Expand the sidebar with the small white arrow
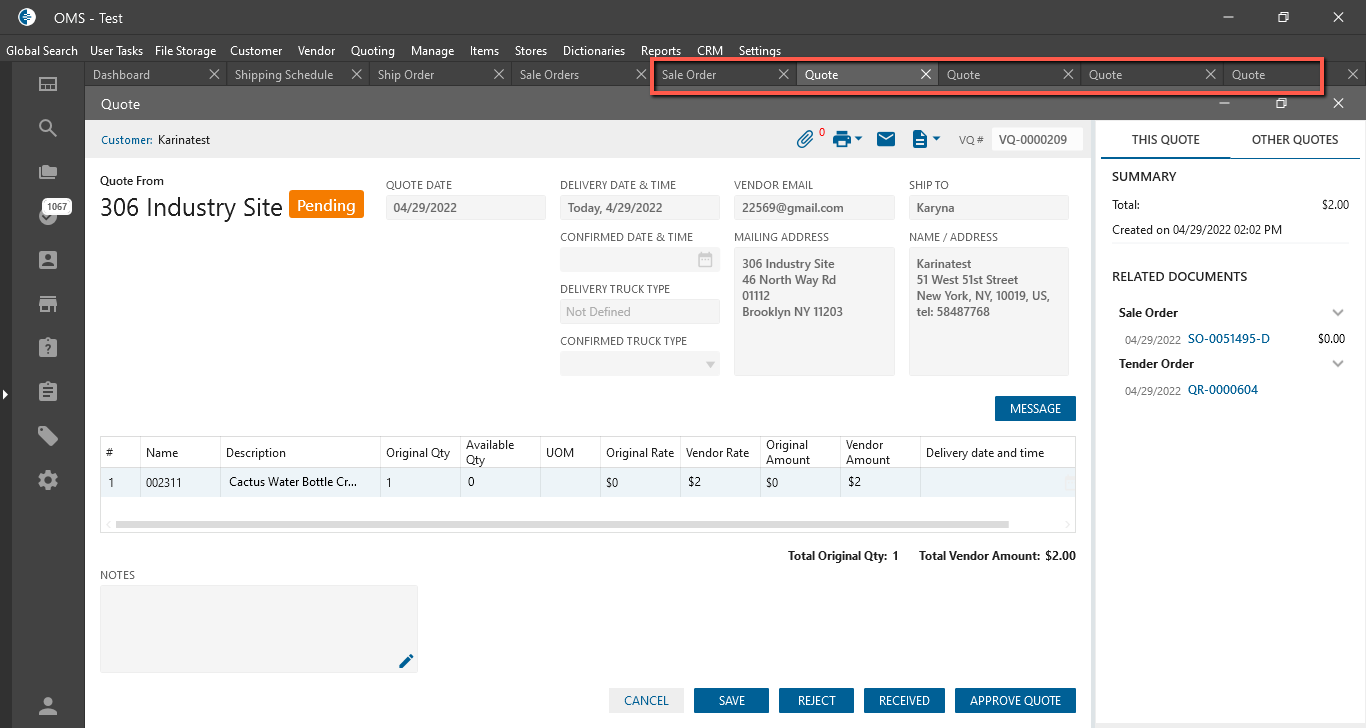Viewport: 1366px width, 728px height. click(5, 395)
